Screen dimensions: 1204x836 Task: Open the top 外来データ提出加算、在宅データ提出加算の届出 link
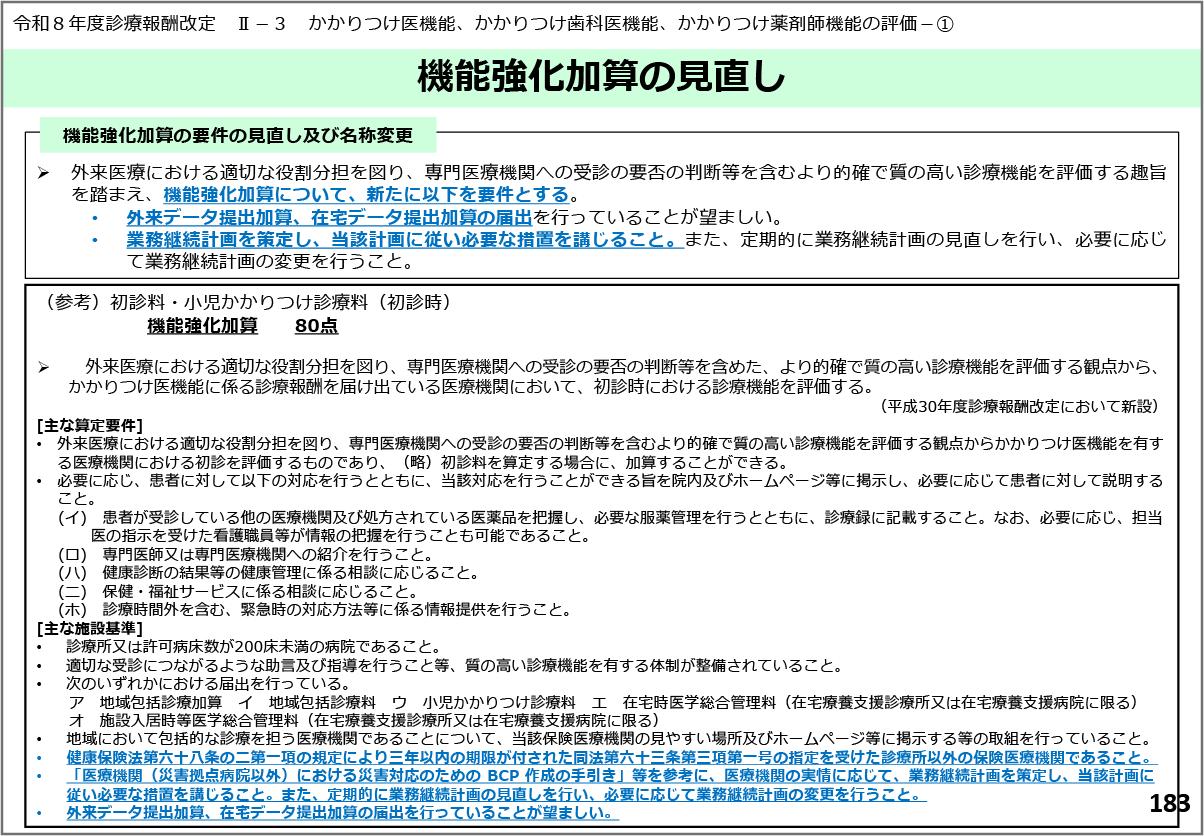pyautogui.click(x=329, y=218)
